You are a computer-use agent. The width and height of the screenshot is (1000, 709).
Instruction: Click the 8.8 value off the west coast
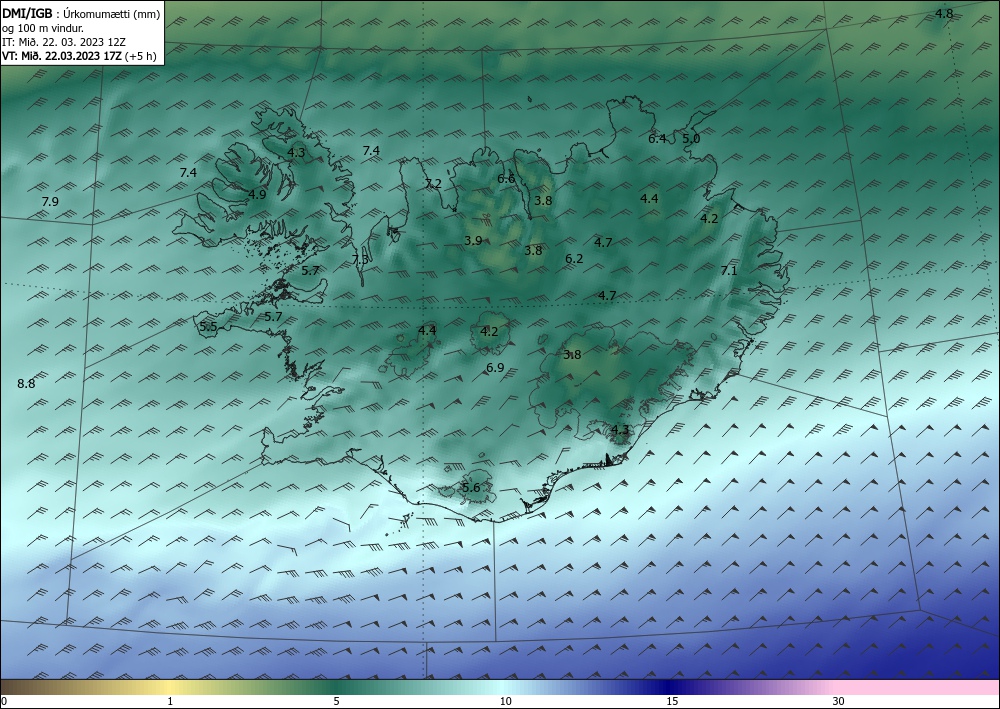[x=26, y=383]
